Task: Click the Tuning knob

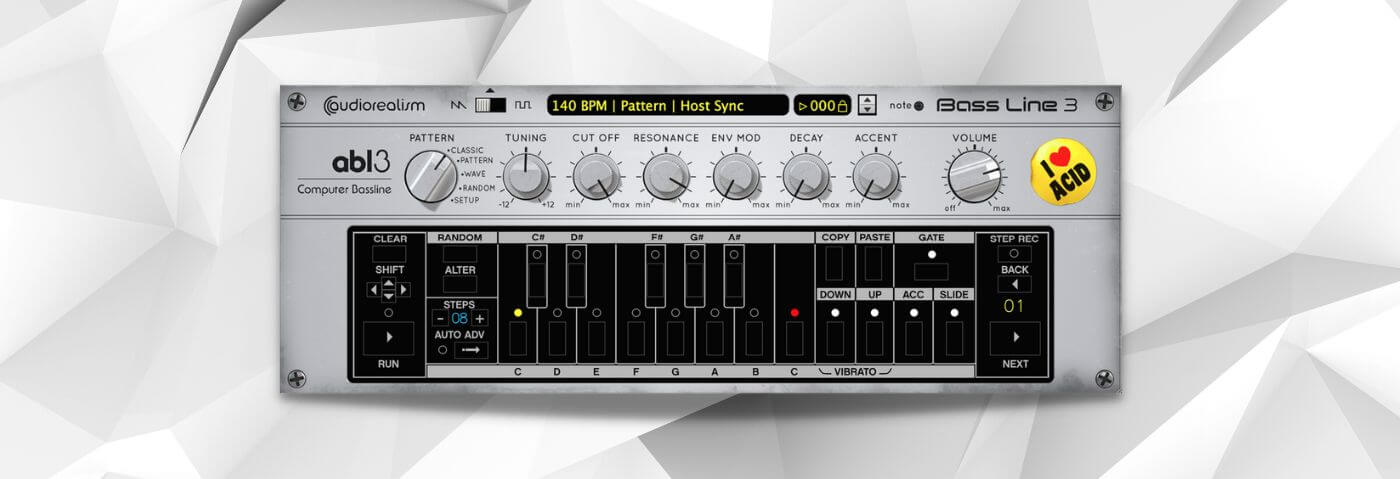Action: point(526,176)
